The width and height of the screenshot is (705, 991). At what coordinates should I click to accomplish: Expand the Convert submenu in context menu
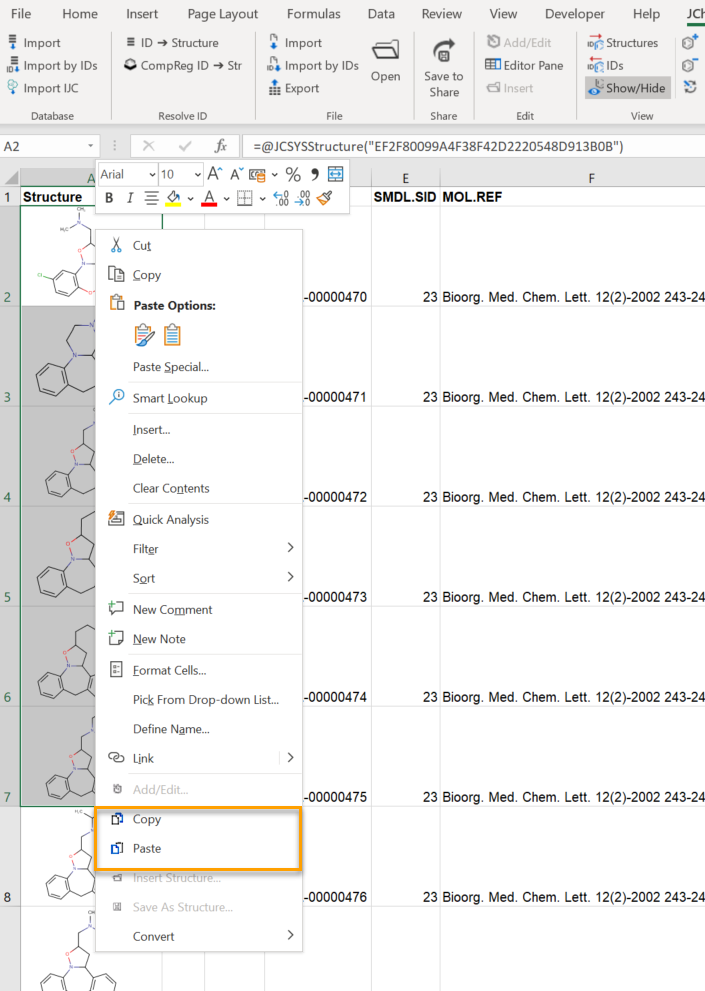[x=290, y=936]
